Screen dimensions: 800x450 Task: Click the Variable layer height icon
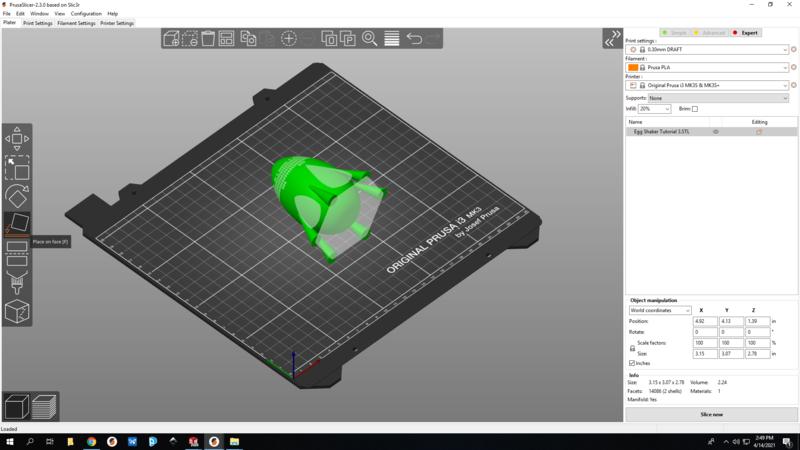coord(392,38)
